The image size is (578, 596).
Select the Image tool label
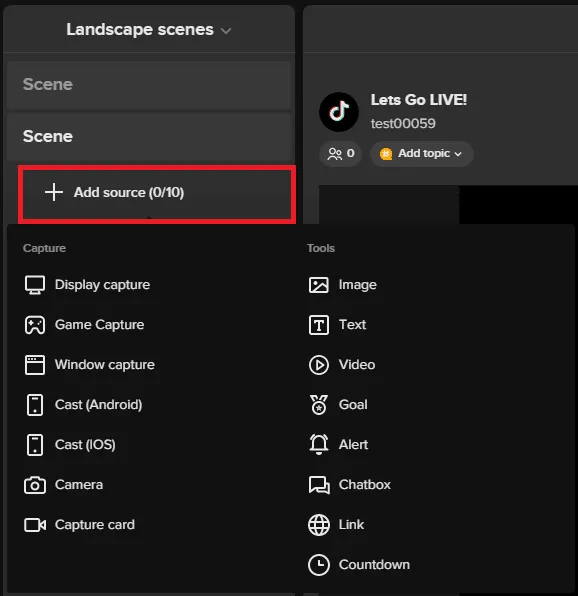point(358,285)
